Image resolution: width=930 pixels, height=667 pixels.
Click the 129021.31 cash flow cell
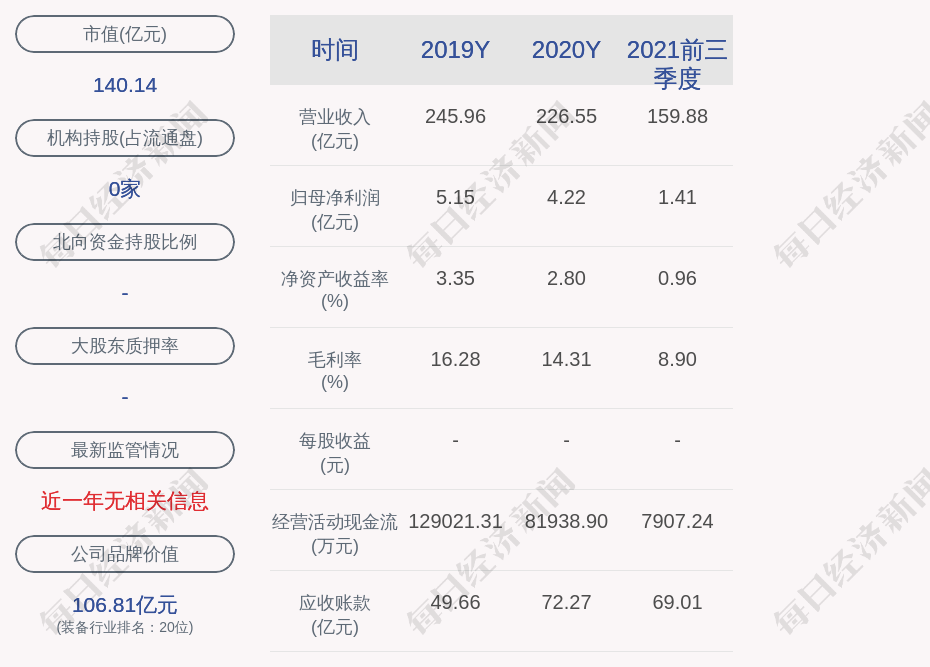click(455, 521)
